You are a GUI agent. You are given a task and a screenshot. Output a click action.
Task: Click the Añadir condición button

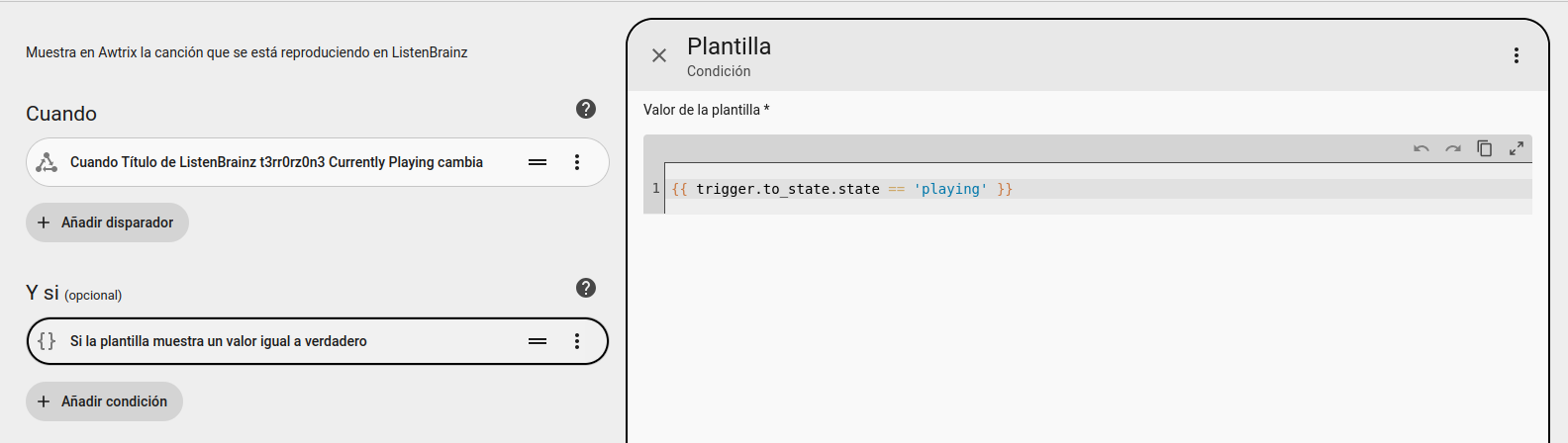(104, 401)
